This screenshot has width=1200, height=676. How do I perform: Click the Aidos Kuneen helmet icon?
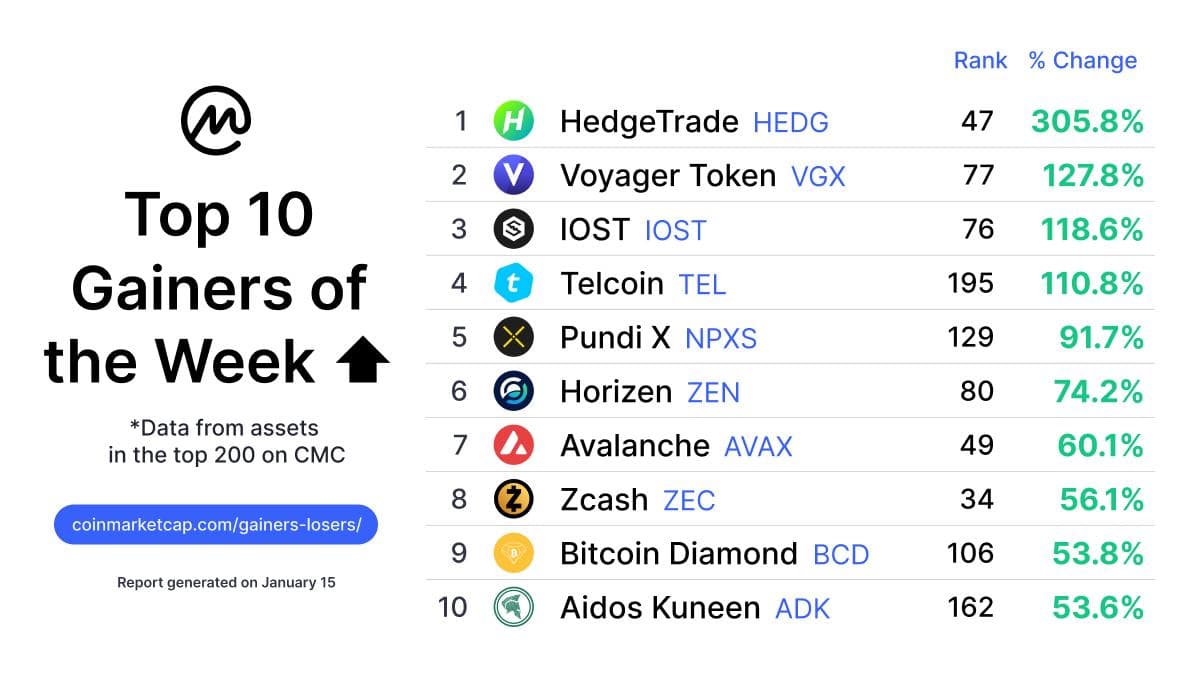(514, 607)
